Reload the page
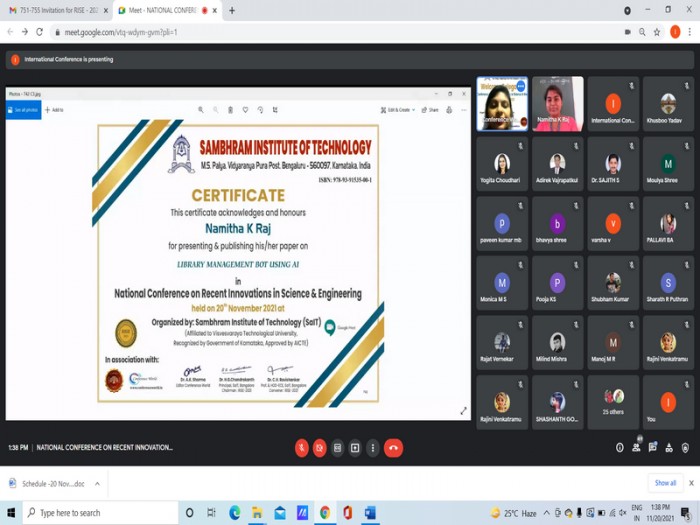 (x=39, y=32)
